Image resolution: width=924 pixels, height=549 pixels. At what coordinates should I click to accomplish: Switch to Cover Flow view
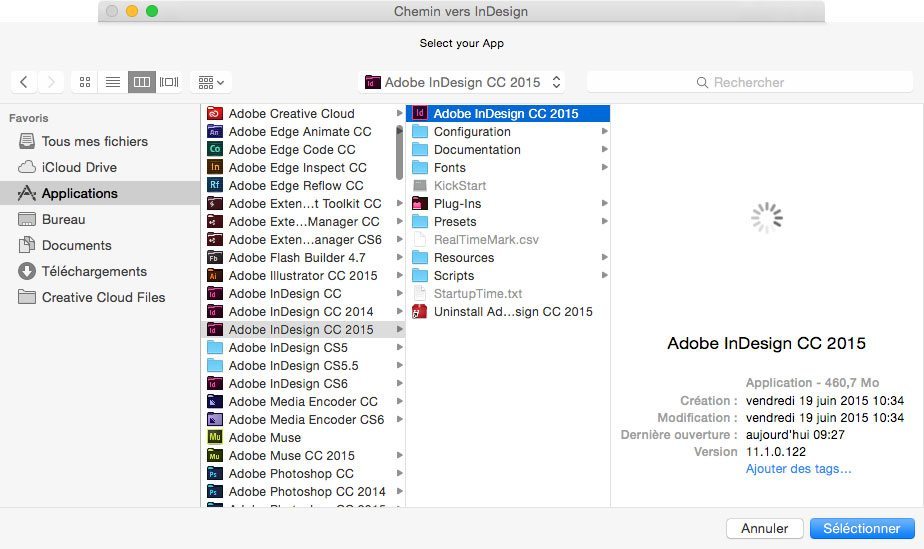coord(169,82)
